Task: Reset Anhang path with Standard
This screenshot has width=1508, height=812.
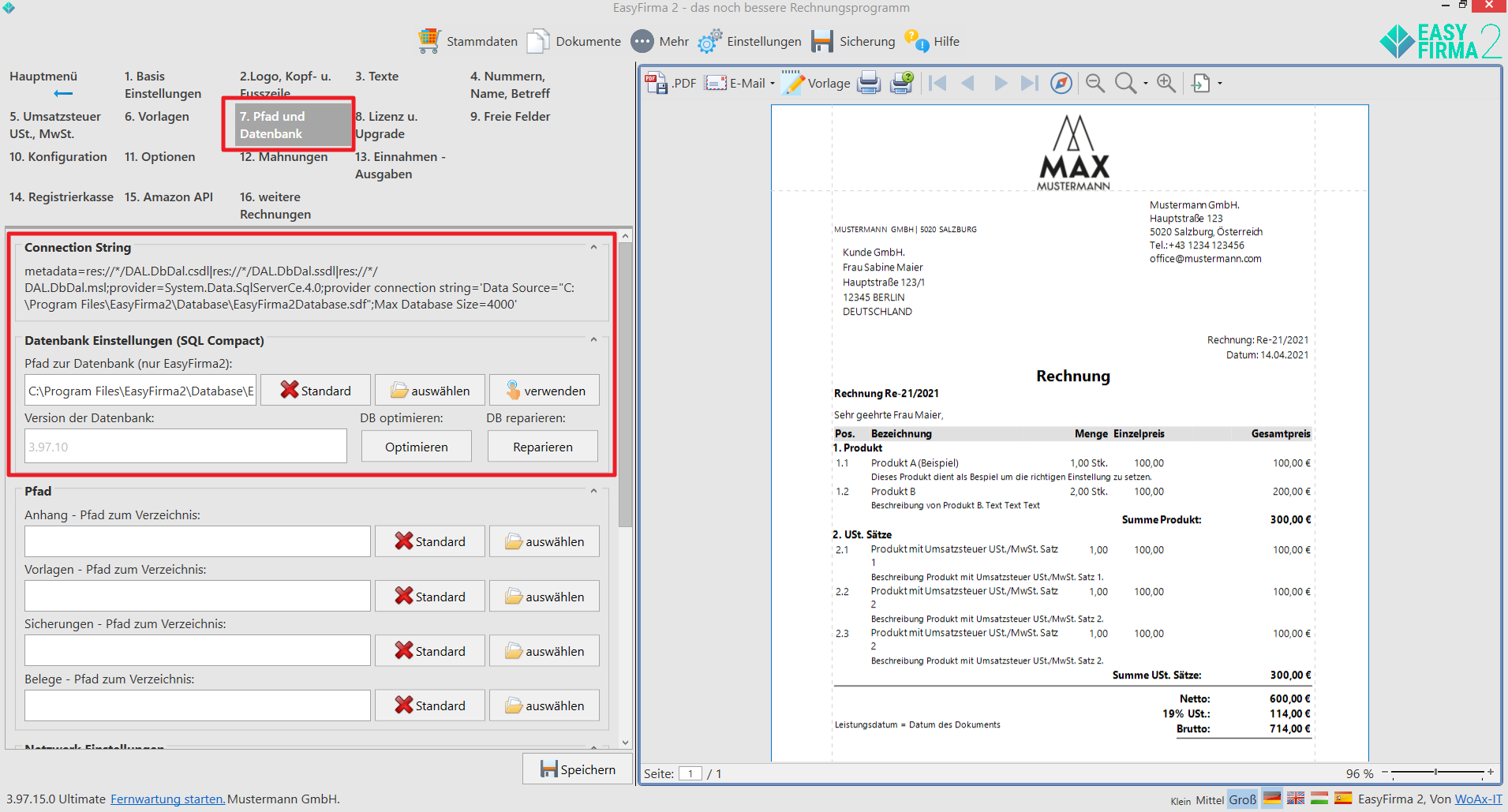Action: (430, 541)
